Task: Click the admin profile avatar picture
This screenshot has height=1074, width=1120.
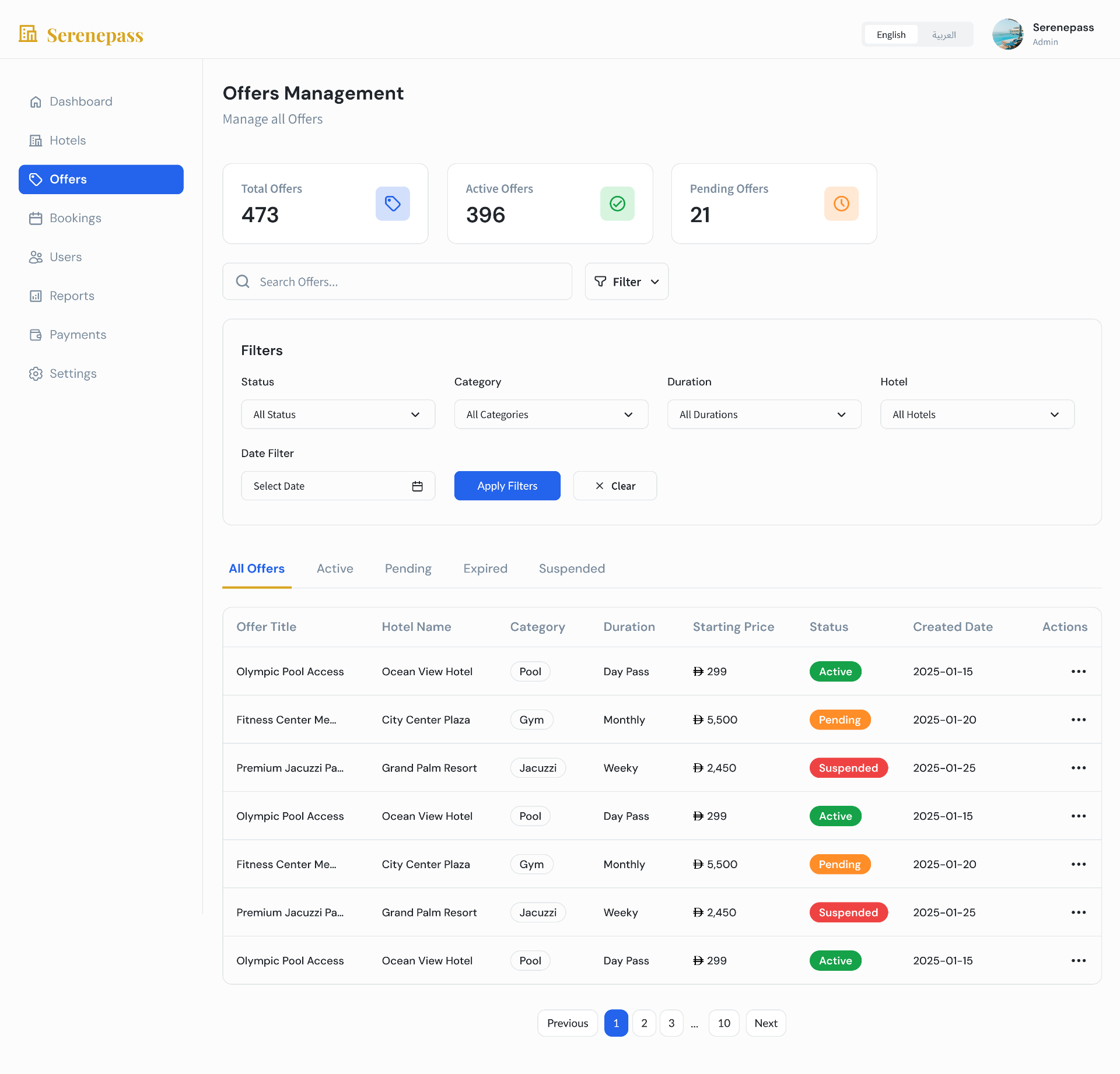Action: pyautogui.click(x=1007, y=34)
